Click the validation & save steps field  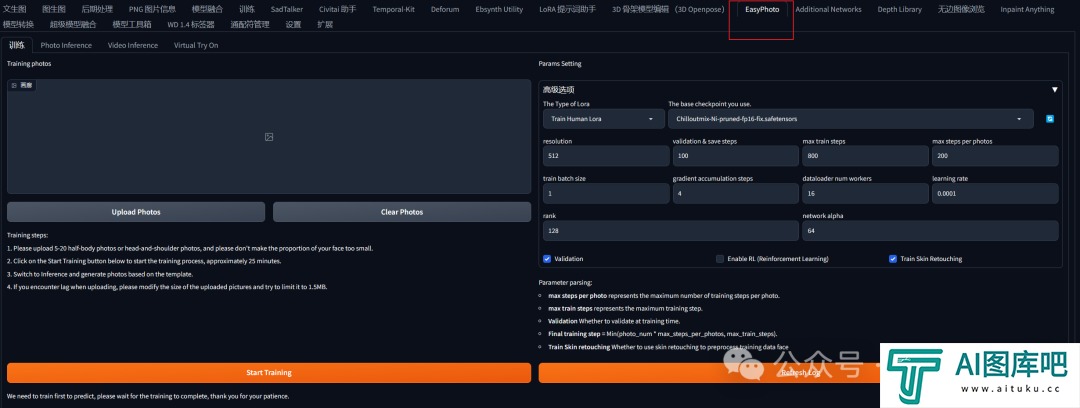coord(736,156)
